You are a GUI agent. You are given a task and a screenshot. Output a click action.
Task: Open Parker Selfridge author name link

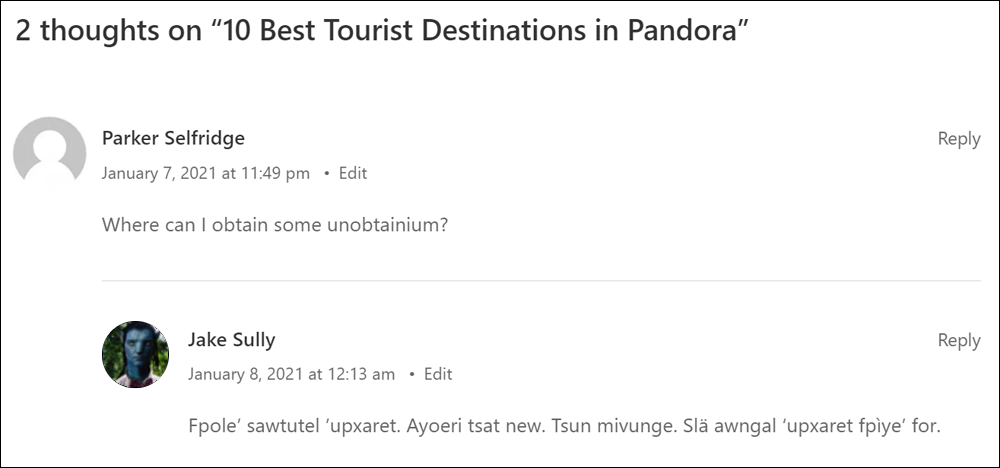(x=173, y=138)
